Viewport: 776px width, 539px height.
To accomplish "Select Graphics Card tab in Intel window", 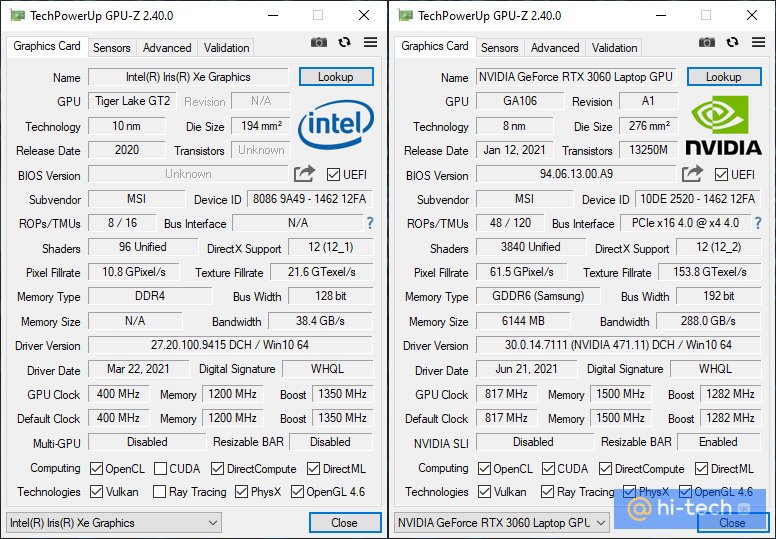I will [47, 46].
